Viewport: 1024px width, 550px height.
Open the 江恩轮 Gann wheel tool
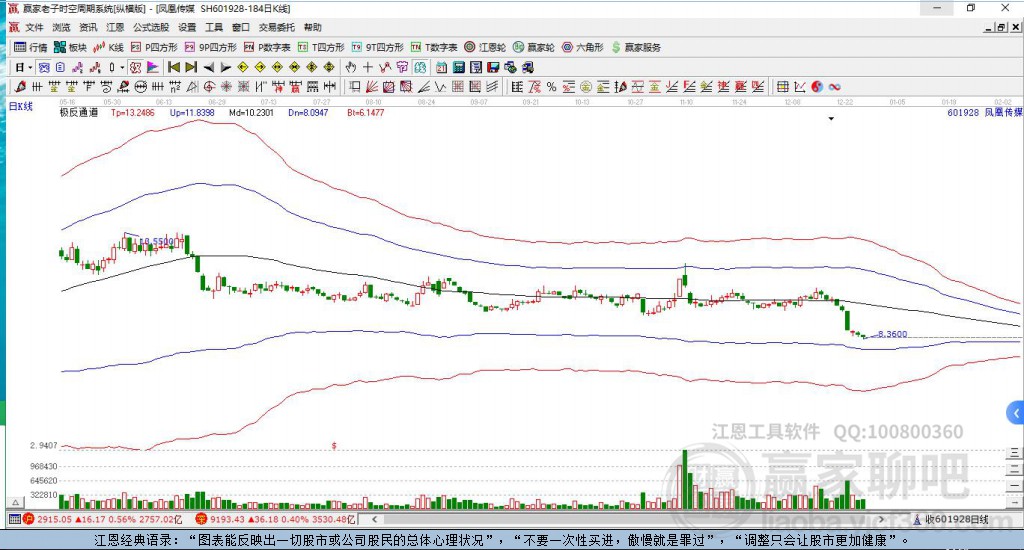[491, 47]
